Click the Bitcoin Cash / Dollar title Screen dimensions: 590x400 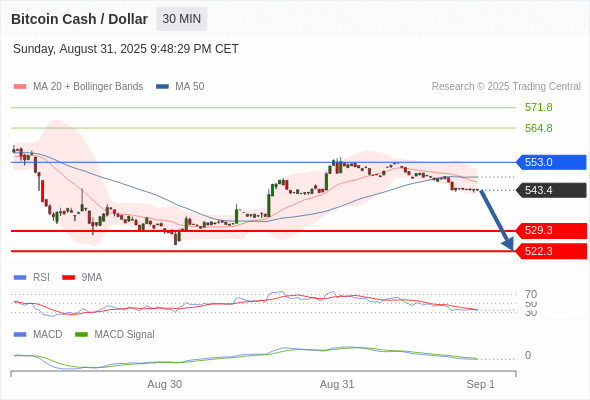pos(79,19)
